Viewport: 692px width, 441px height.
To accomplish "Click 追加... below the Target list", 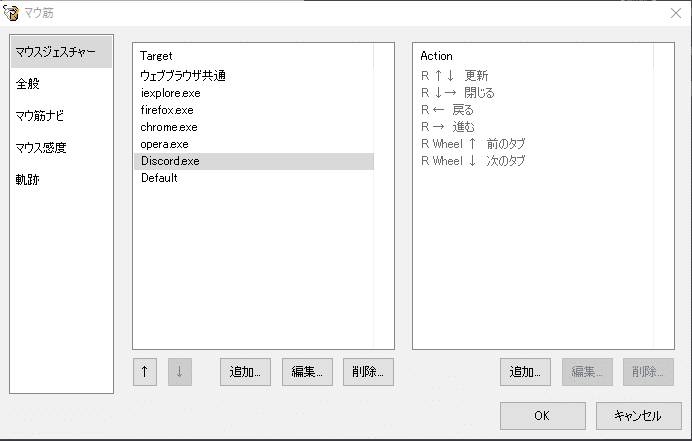I will (245, 372).
